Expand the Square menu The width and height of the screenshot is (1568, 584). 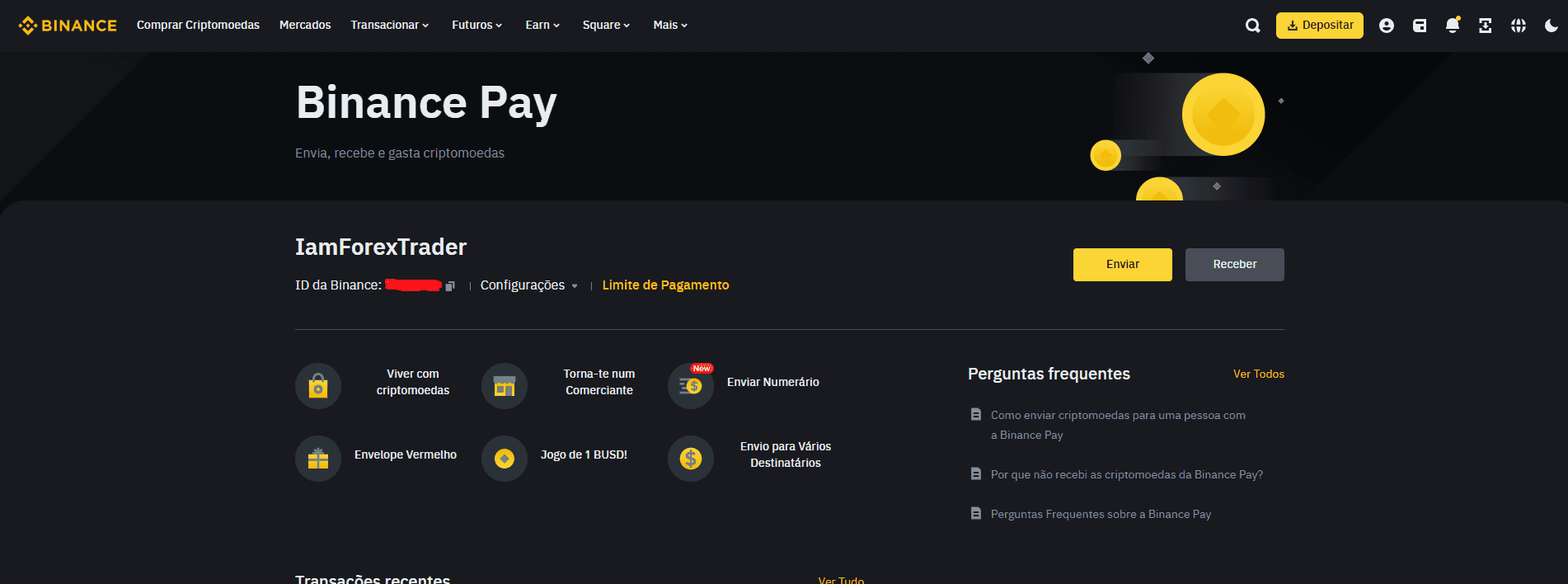(x=606, y=26)
